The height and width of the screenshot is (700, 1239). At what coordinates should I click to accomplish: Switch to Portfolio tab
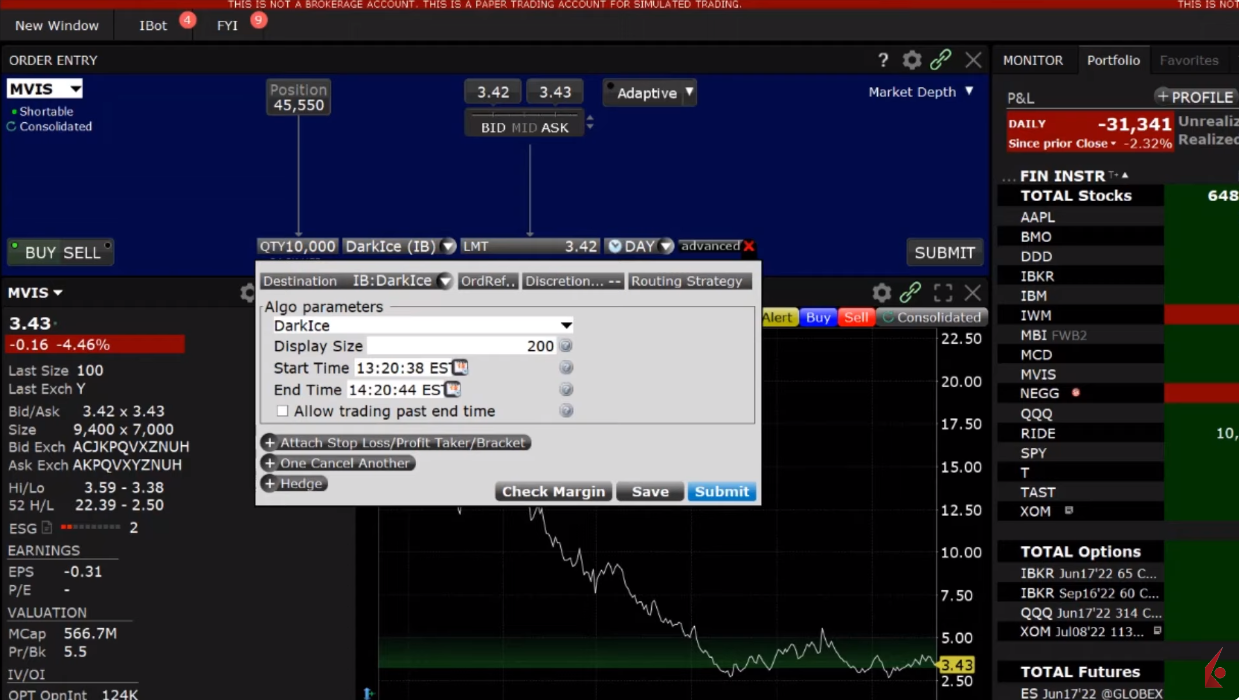(x=1113, y=60)
